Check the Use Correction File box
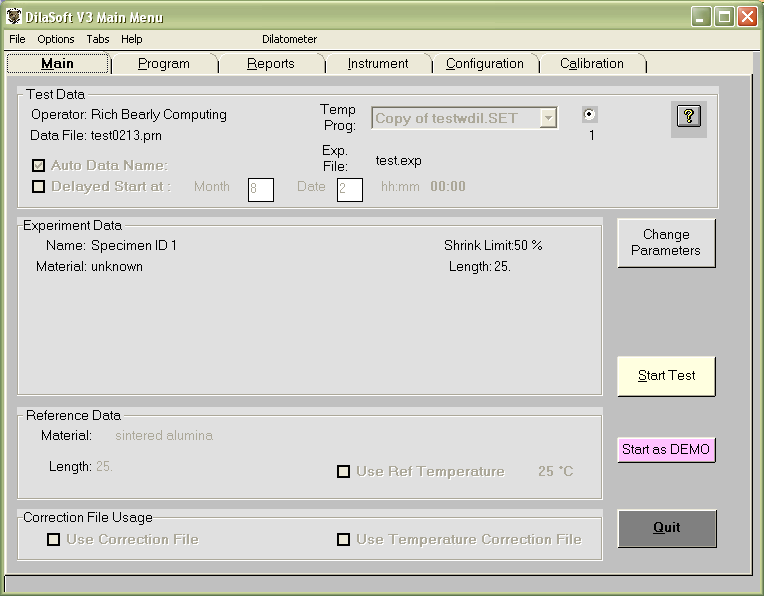Image resolution: width=764 pixels, height=596 pixels. (54, 539)
